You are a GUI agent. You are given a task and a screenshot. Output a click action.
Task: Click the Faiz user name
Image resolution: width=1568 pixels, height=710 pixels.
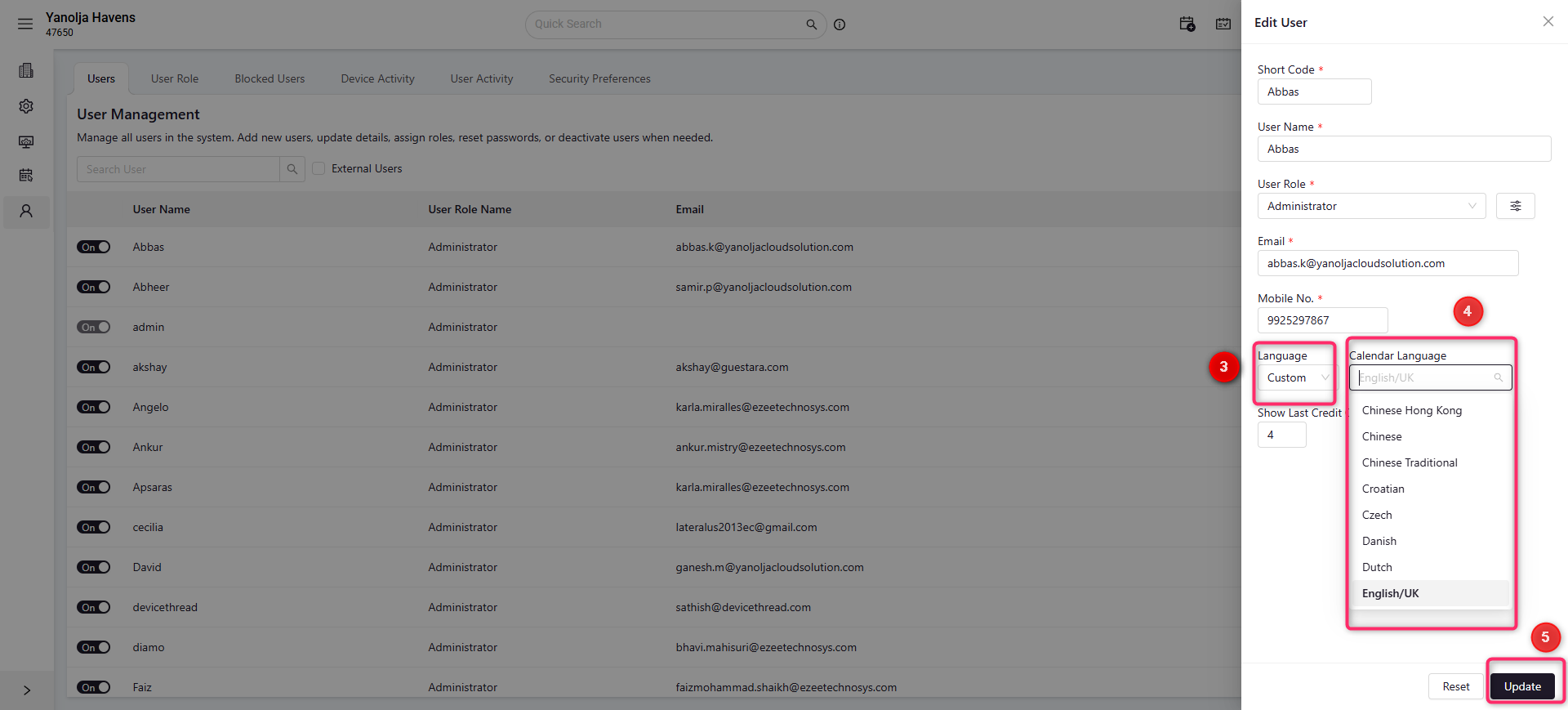point(142,687)
